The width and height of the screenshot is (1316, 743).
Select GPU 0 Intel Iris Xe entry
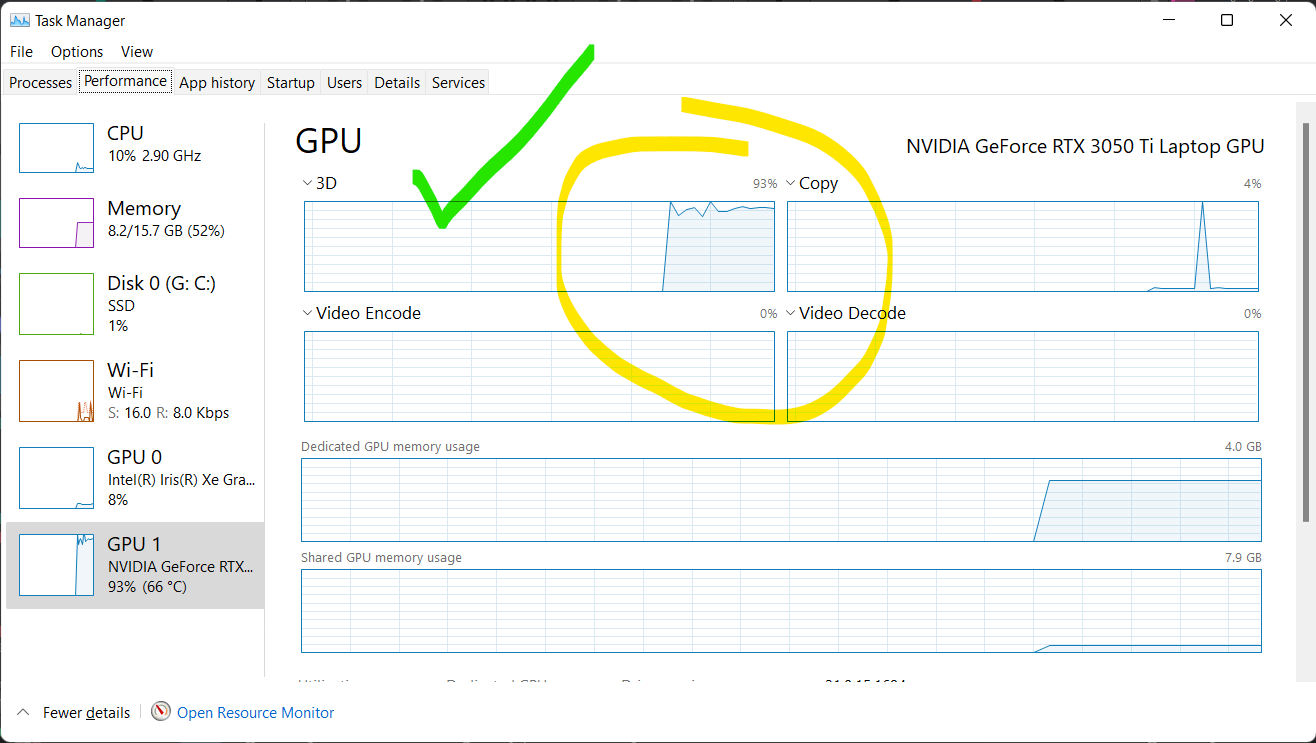coord(135,478)
